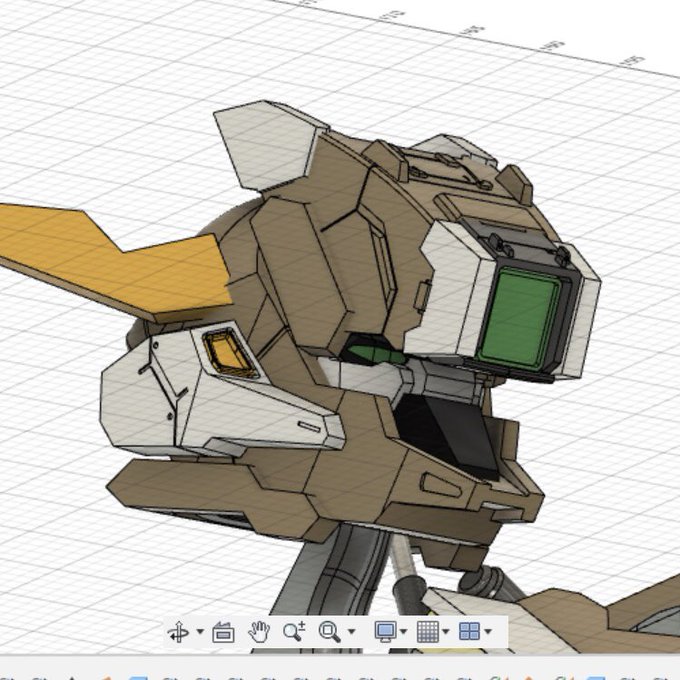Open Grid and Snaps icon
The width and height of the screenshot is (680, 680).
point(428,631)
